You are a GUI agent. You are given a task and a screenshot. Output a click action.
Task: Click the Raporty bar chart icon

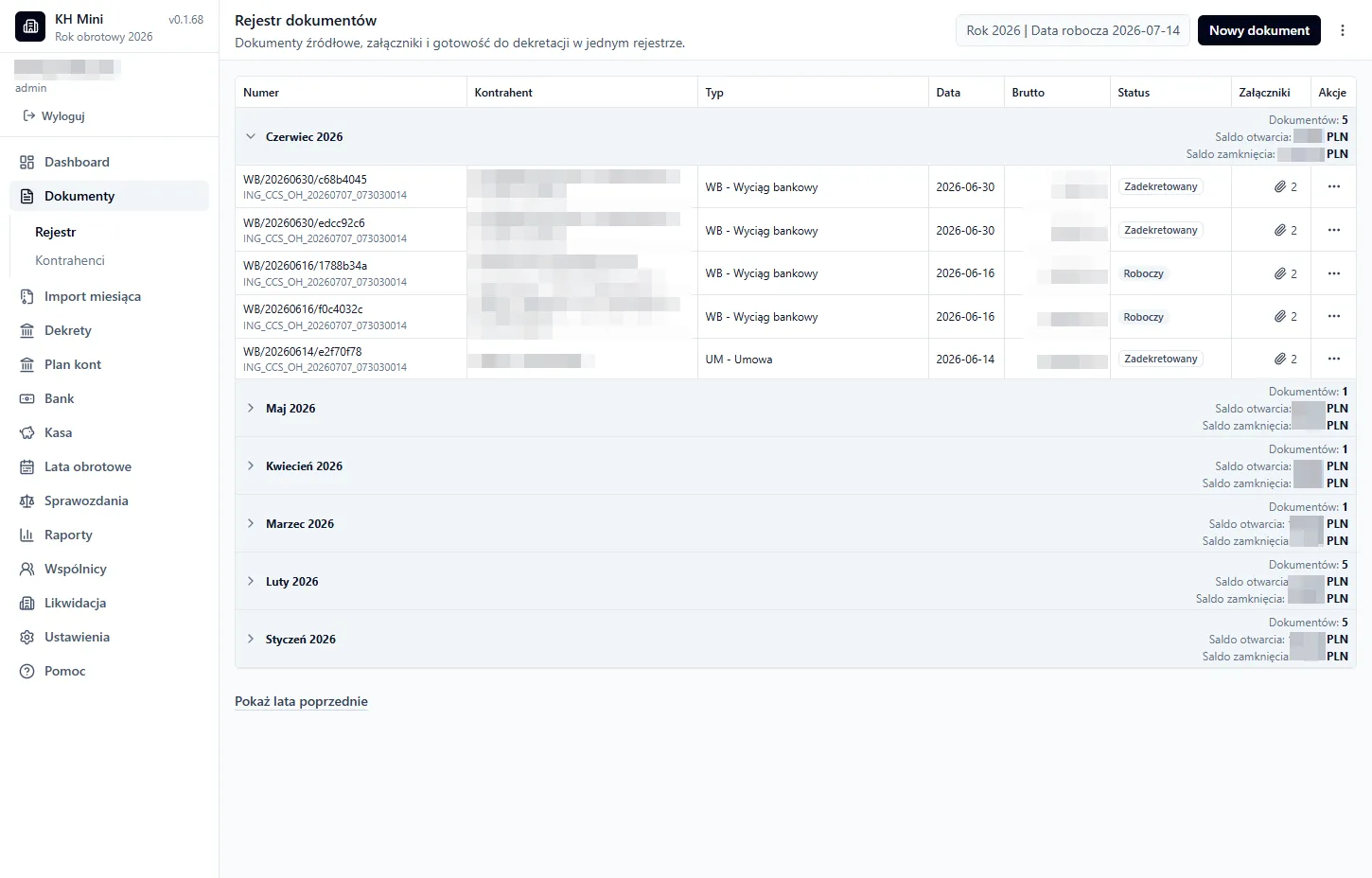tap(26, 535)
